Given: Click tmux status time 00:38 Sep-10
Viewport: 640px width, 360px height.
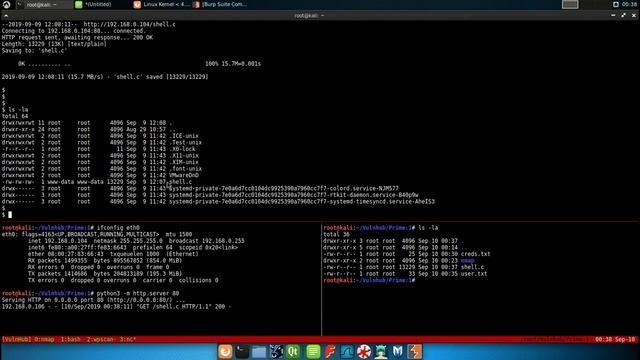Looking at the screenshot, I should pyautogui.click(x=616, y=339).
